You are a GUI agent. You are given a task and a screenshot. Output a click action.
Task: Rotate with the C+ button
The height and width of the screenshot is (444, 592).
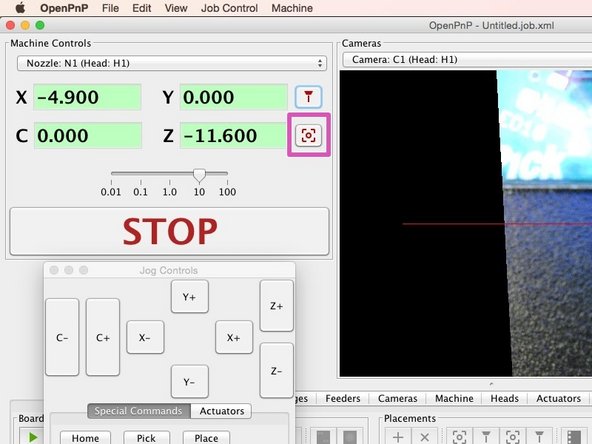(x=103, y=337)
